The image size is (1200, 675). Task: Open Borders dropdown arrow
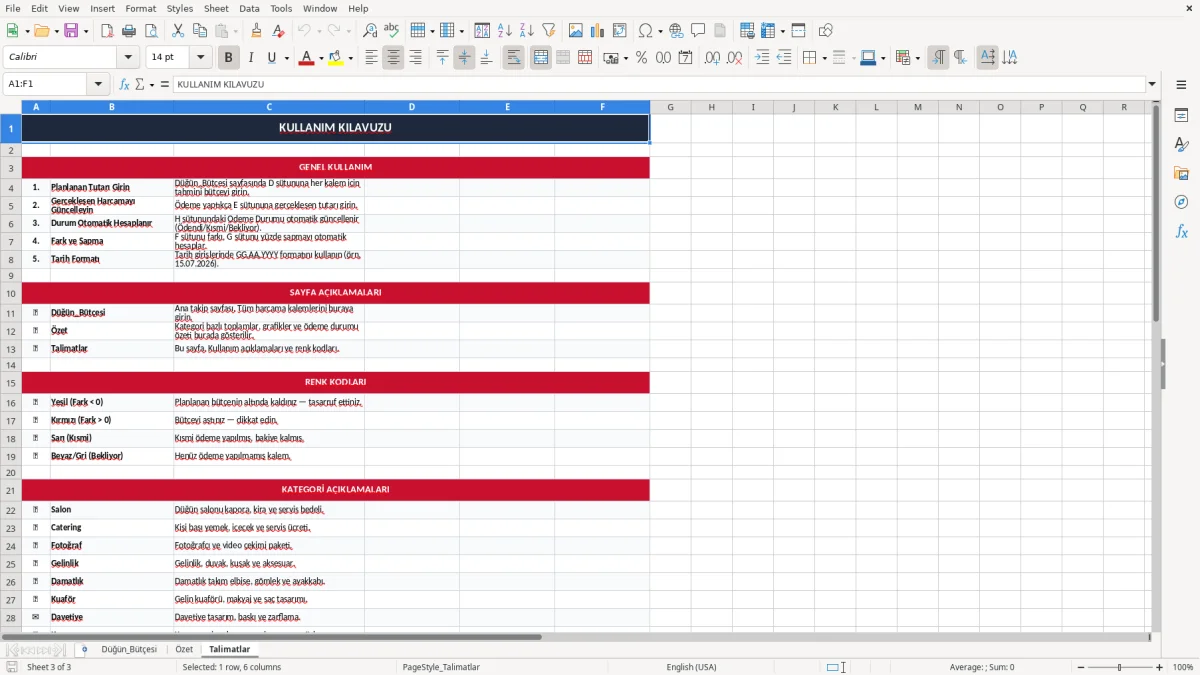coord(824,58)
